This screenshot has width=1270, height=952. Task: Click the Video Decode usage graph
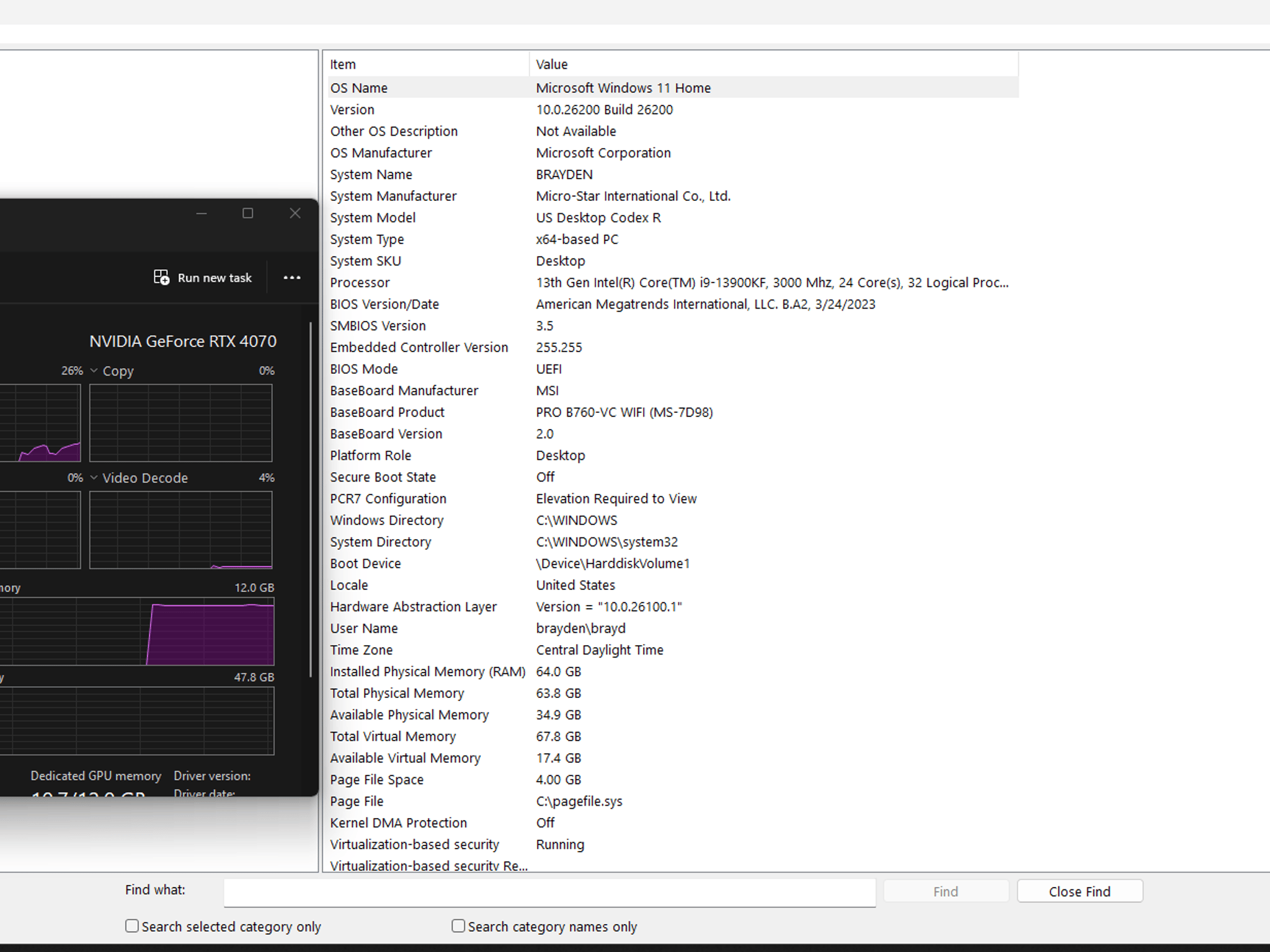[x=180, y=530]
